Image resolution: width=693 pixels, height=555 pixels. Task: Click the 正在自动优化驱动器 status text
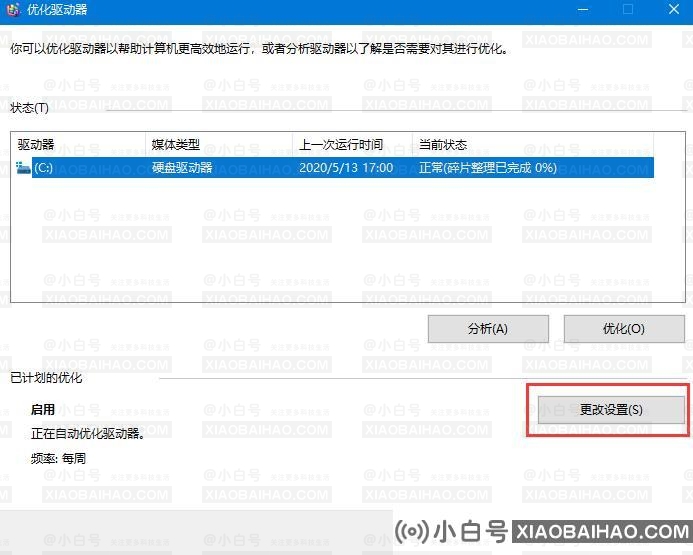88,433
